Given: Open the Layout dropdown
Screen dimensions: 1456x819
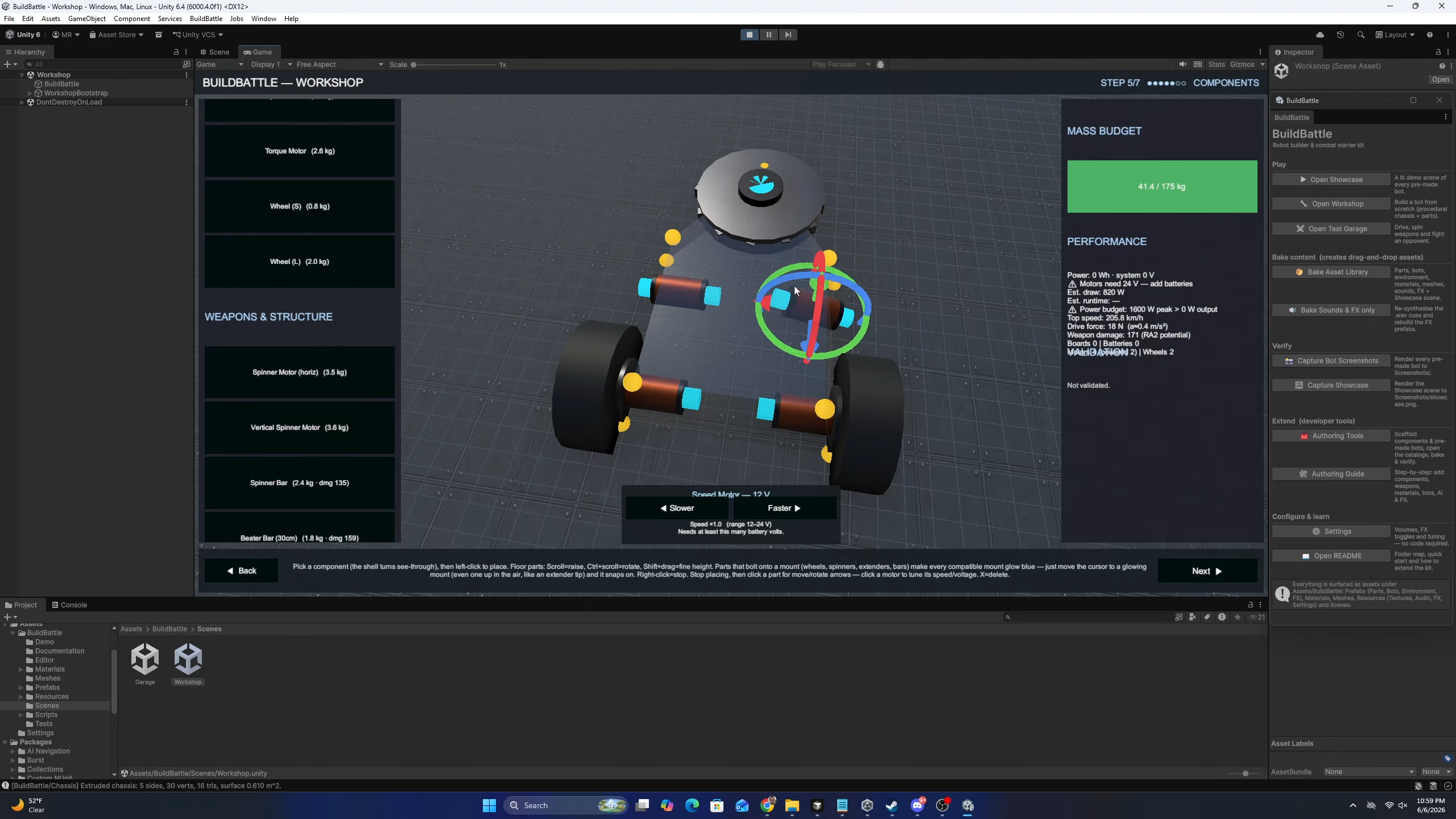Looking at the screenshot, I should (x=1395, y=35).
